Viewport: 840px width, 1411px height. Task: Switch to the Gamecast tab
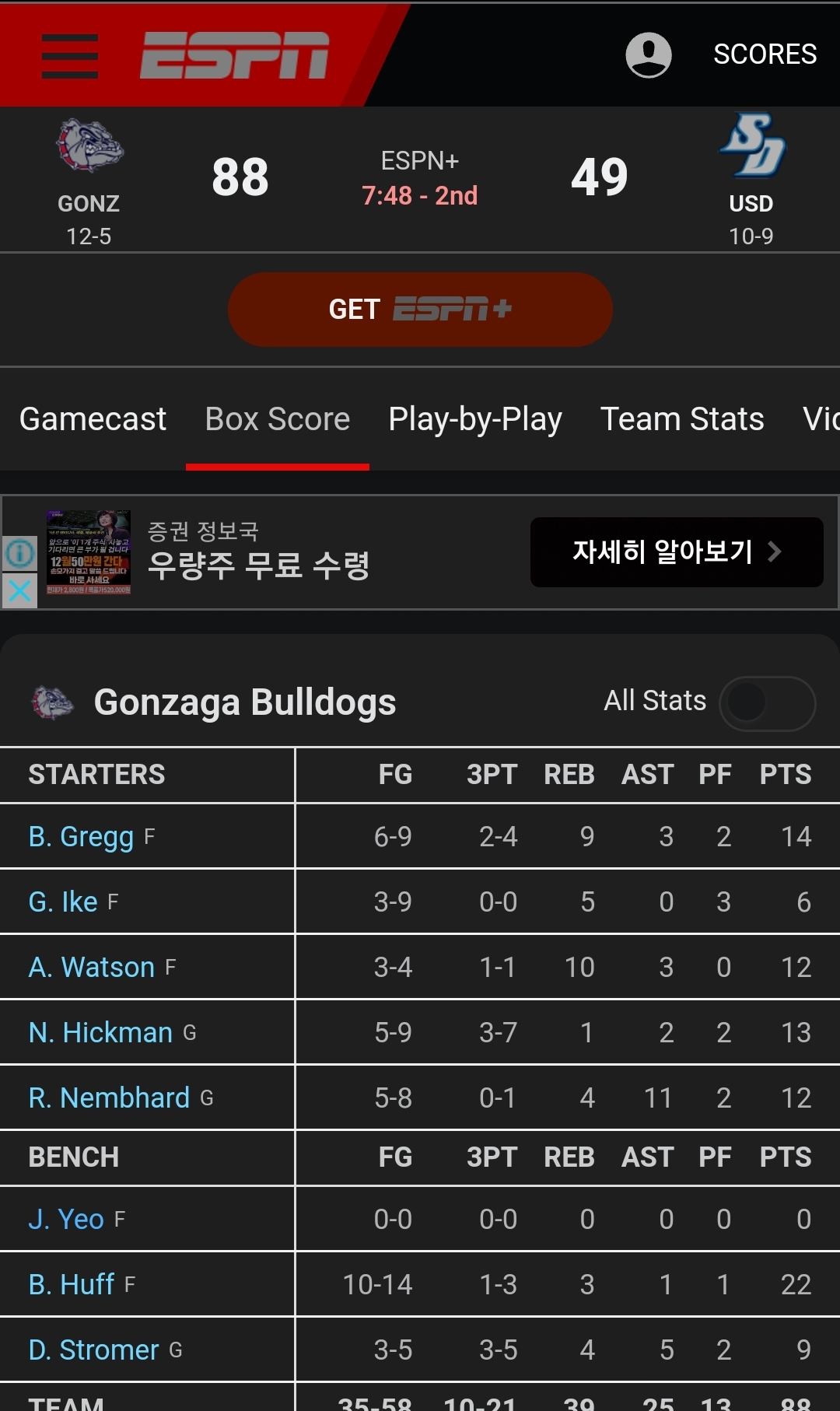[93, 419]
